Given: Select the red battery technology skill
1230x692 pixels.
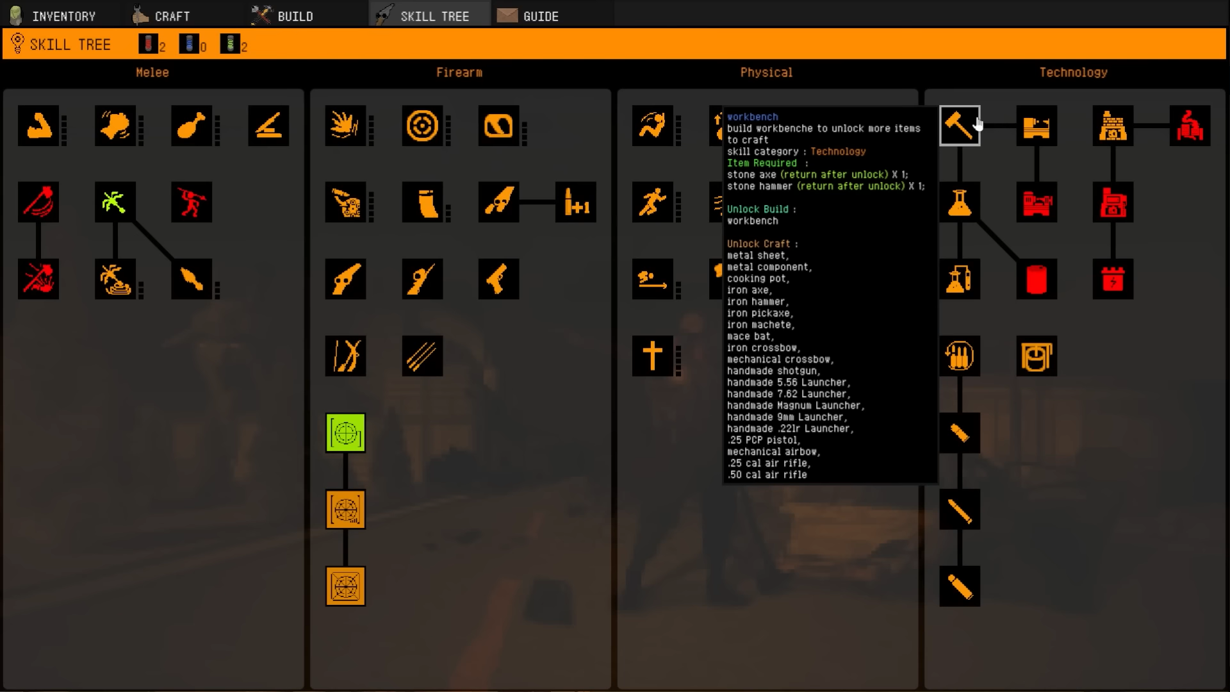Looking at the screenshot, I should pyautogui.click(x=1112, y=279).
